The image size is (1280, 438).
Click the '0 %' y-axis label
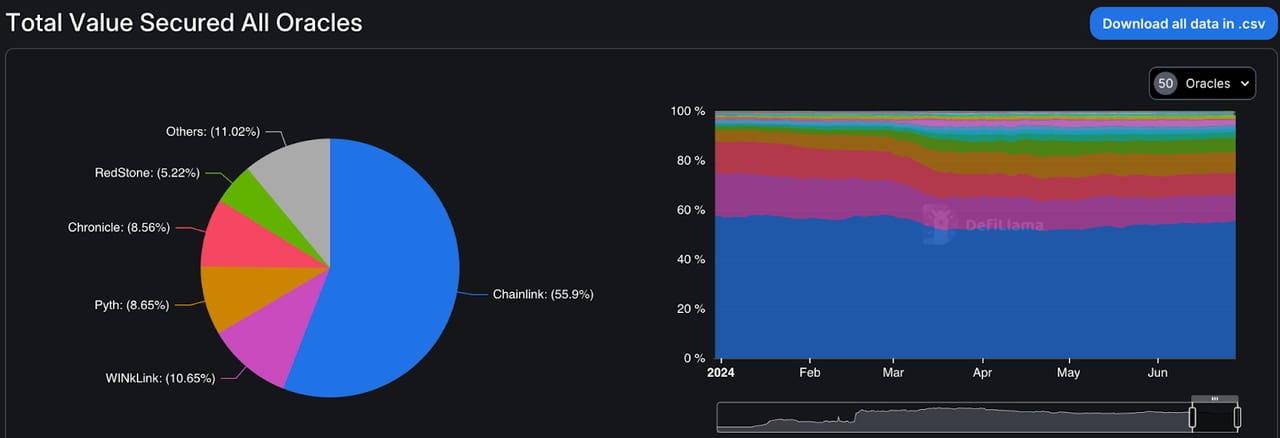pyautogui.click(x=695, y=358)
